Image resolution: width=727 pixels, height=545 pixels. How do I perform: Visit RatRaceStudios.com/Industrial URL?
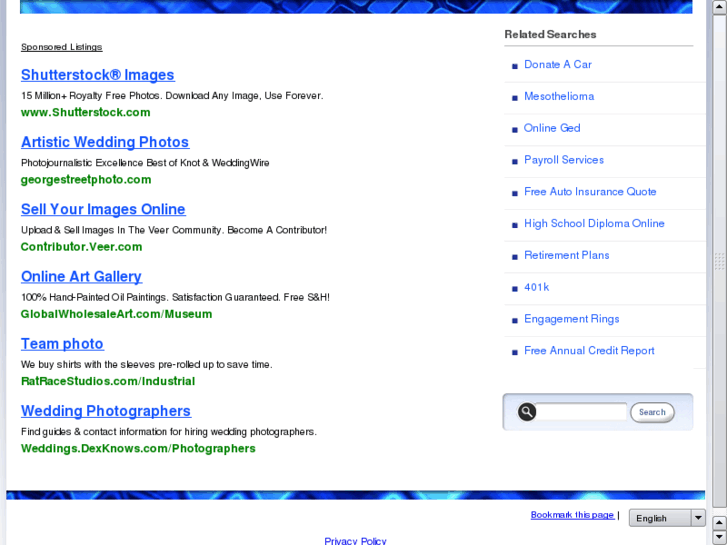108,382
